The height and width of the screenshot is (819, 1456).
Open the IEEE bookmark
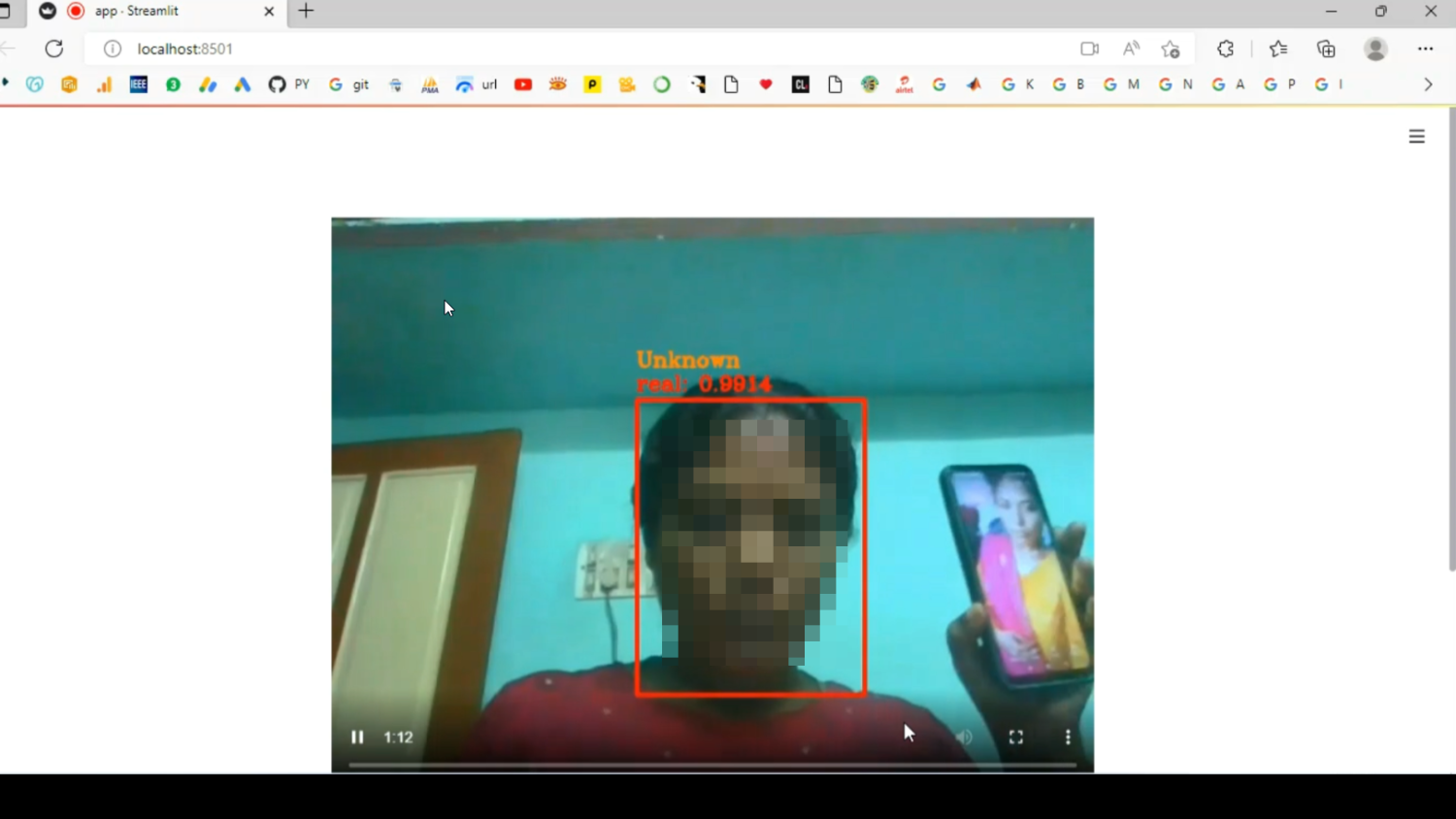(139, 84)
